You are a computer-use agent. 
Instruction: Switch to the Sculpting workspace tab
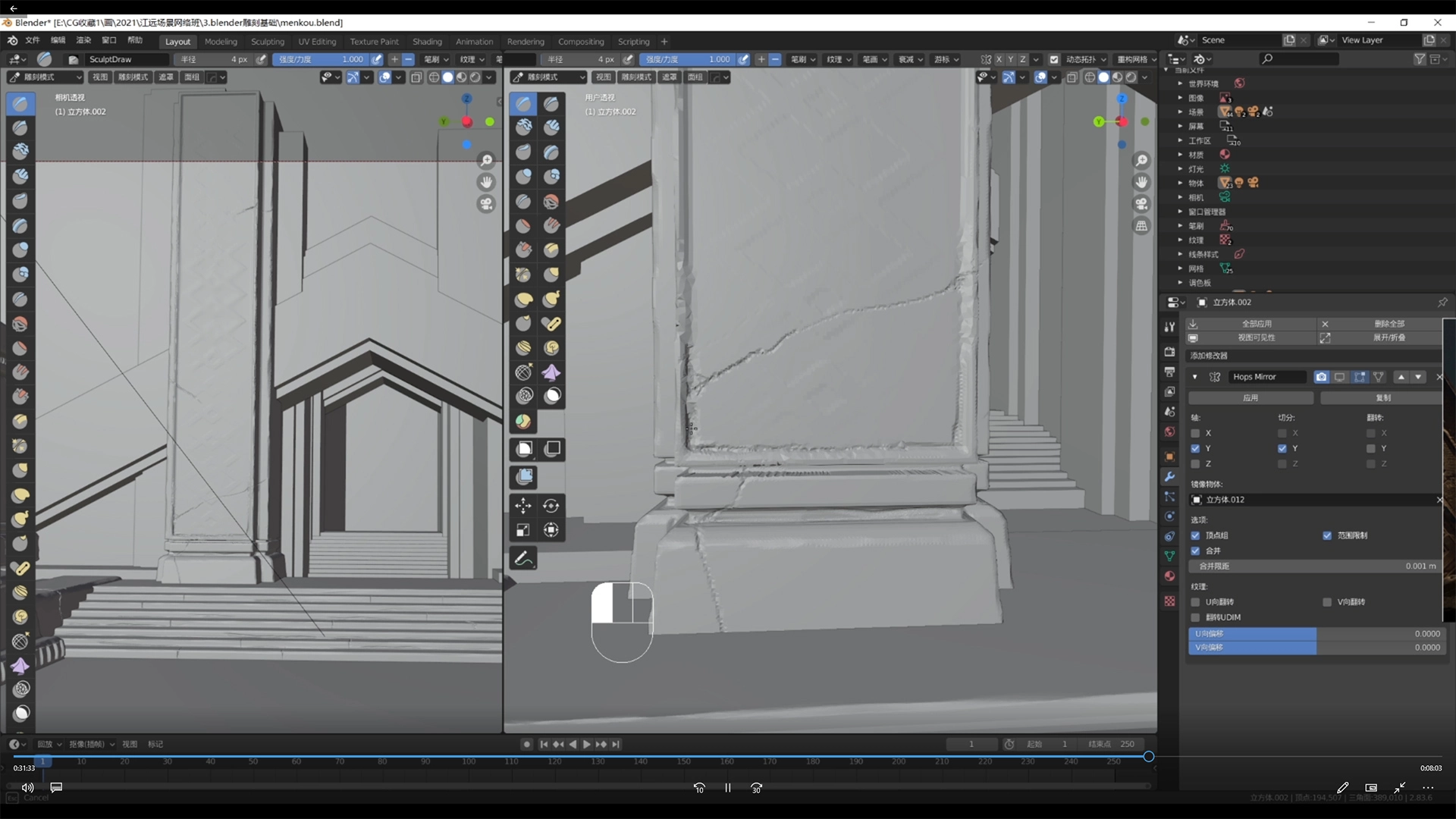pyautogui.click(x=267, y=42)
